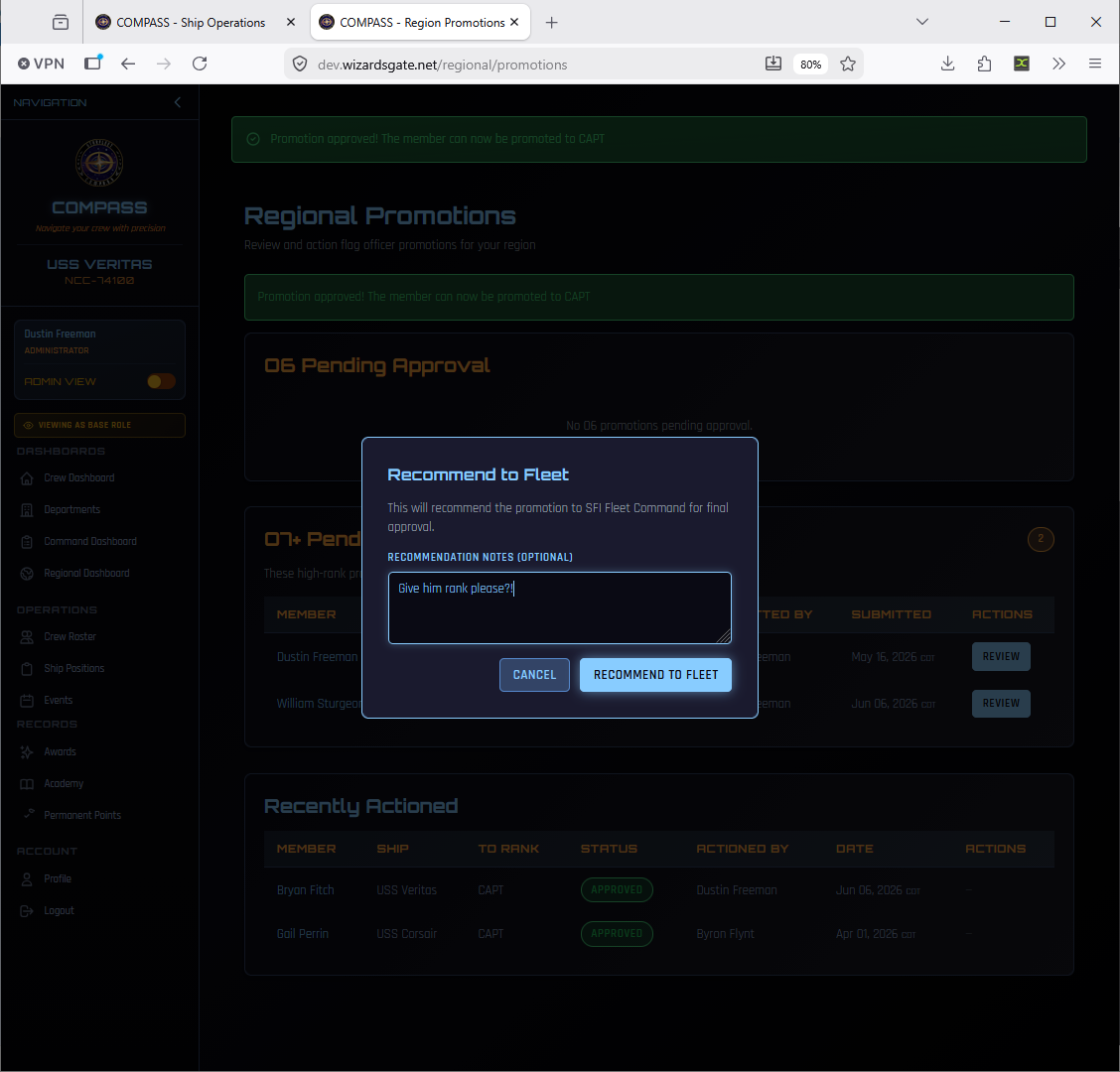1120x1072 pixels.
Task: Open the browser downloads icon
Action: pos(948,65)
